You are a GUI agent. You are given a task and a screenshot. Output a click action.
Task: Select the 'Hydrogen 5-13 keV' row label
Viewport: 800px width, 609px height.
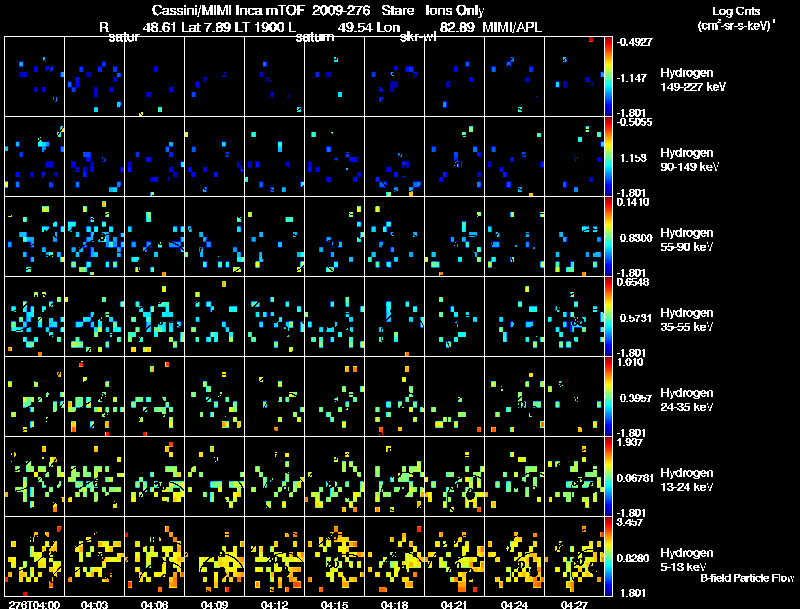[687, 560]
